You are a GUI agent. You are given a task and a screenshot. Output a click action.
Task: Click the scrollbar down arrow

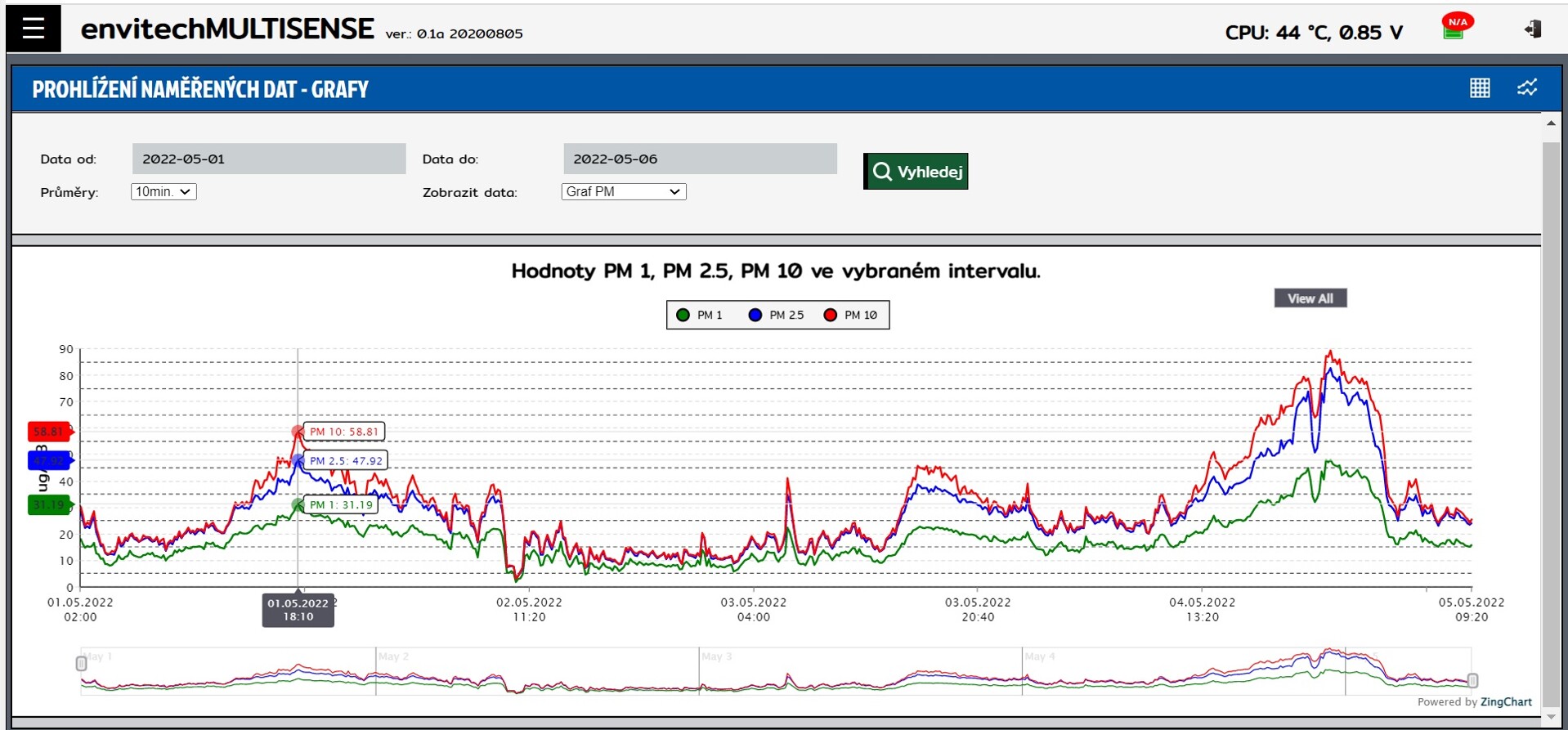(1551, 717)
